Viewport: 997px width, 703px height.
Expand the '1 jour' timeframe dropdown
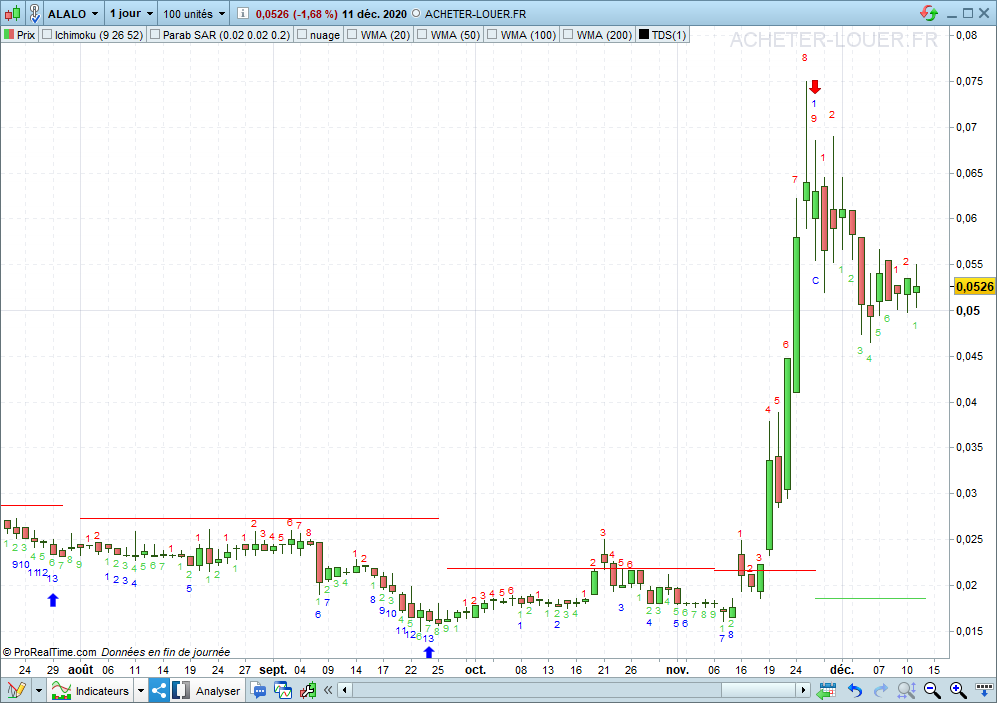(131, 14)
